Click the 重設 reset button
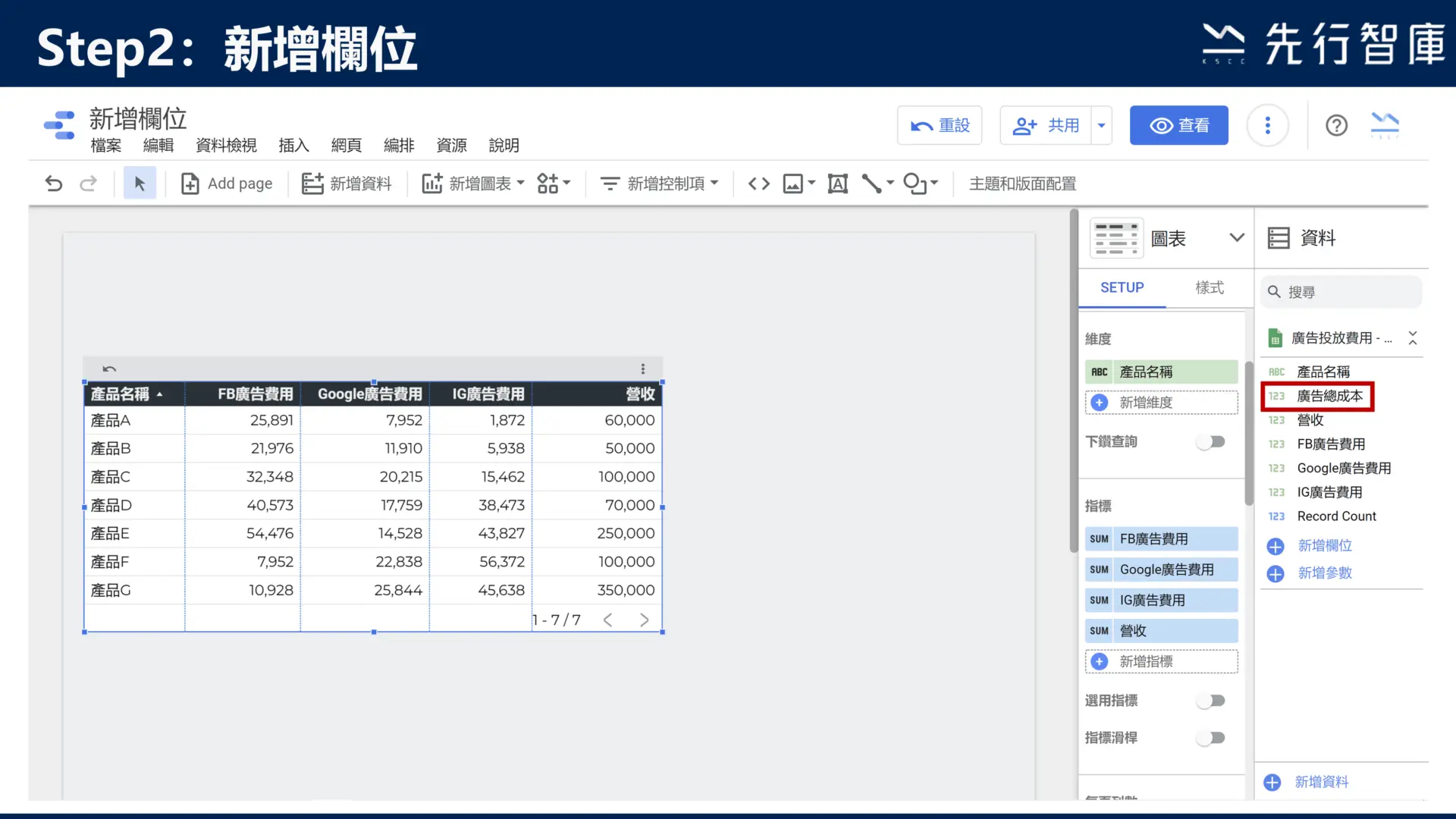 pos(940,125)
